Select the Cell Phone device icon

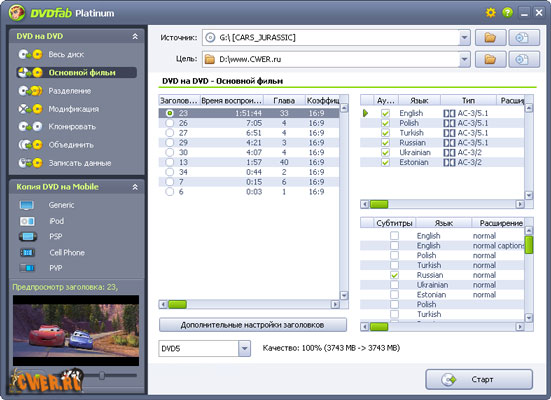coord(27,252)
